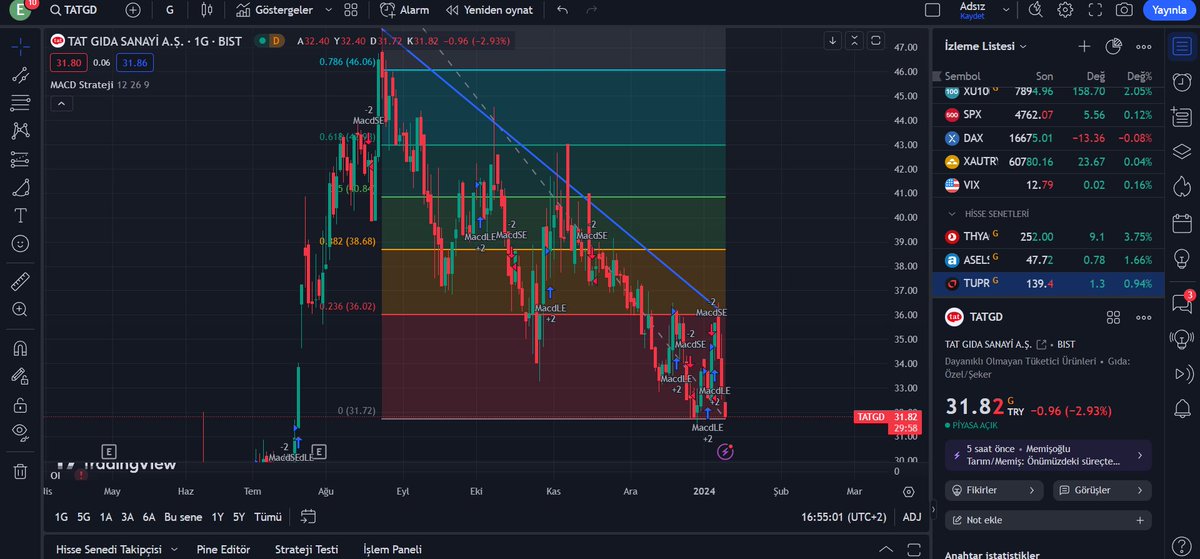Select the crosshair cursor tool

point(20,46)
